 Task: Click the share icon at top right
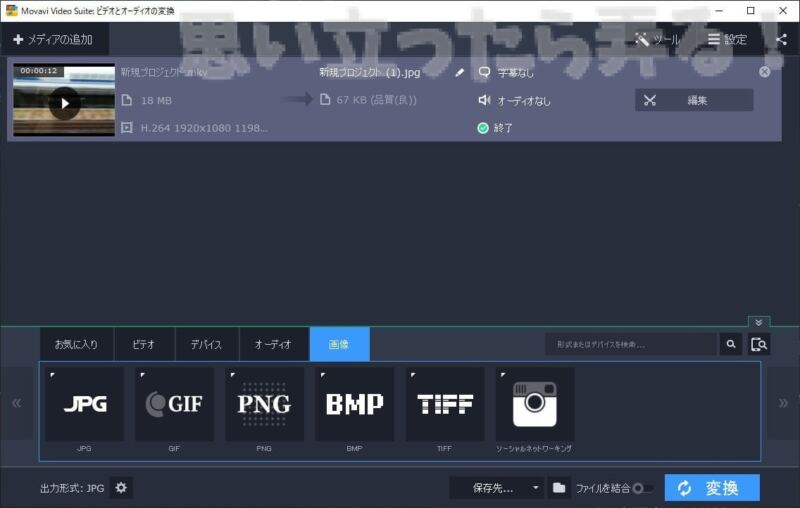coord(781,39)
